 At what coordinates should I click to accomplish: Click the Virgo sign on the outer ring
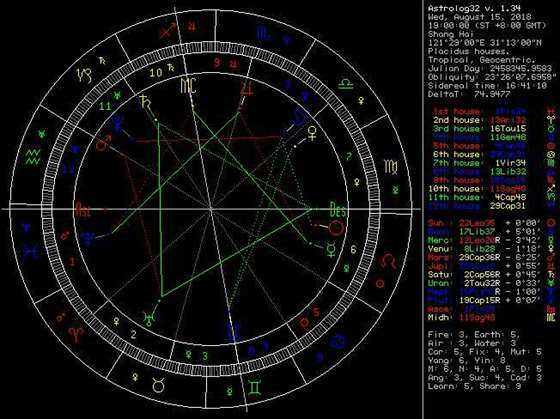(391, 167)
